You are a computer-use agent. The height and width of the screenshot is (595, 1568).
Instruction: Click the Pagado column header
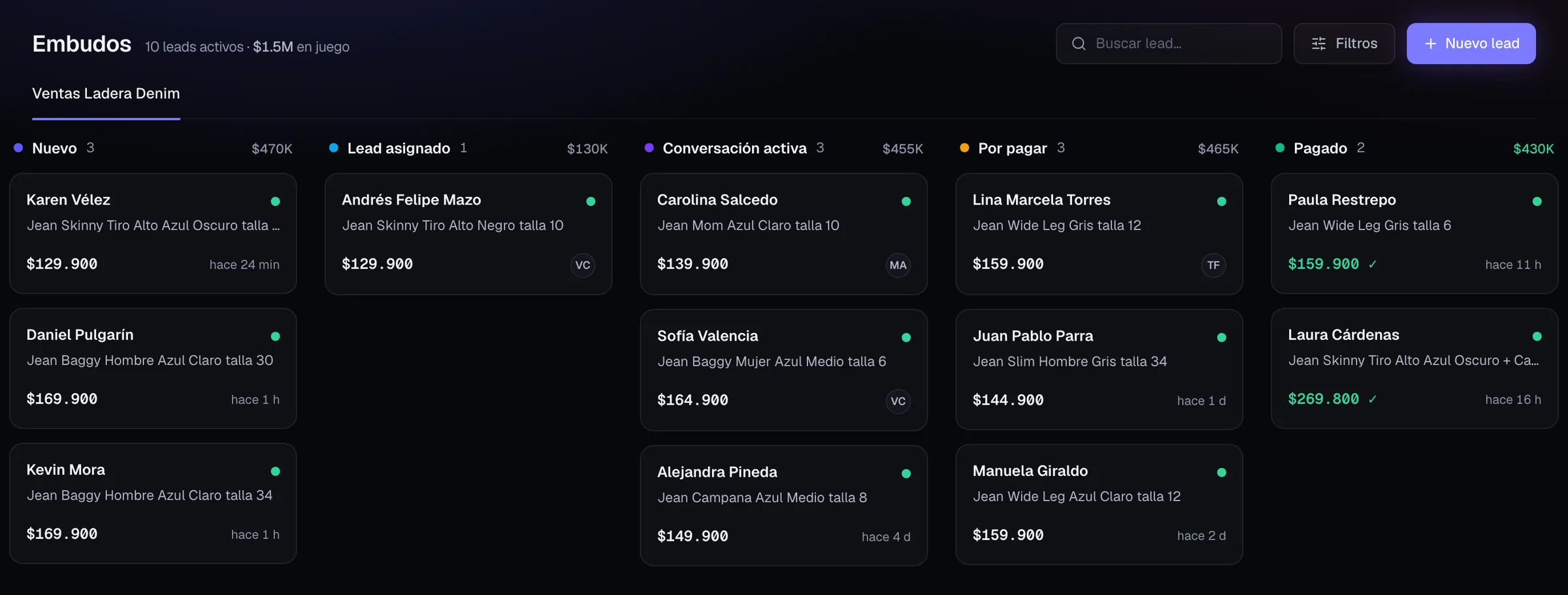tap(1320, 148)
